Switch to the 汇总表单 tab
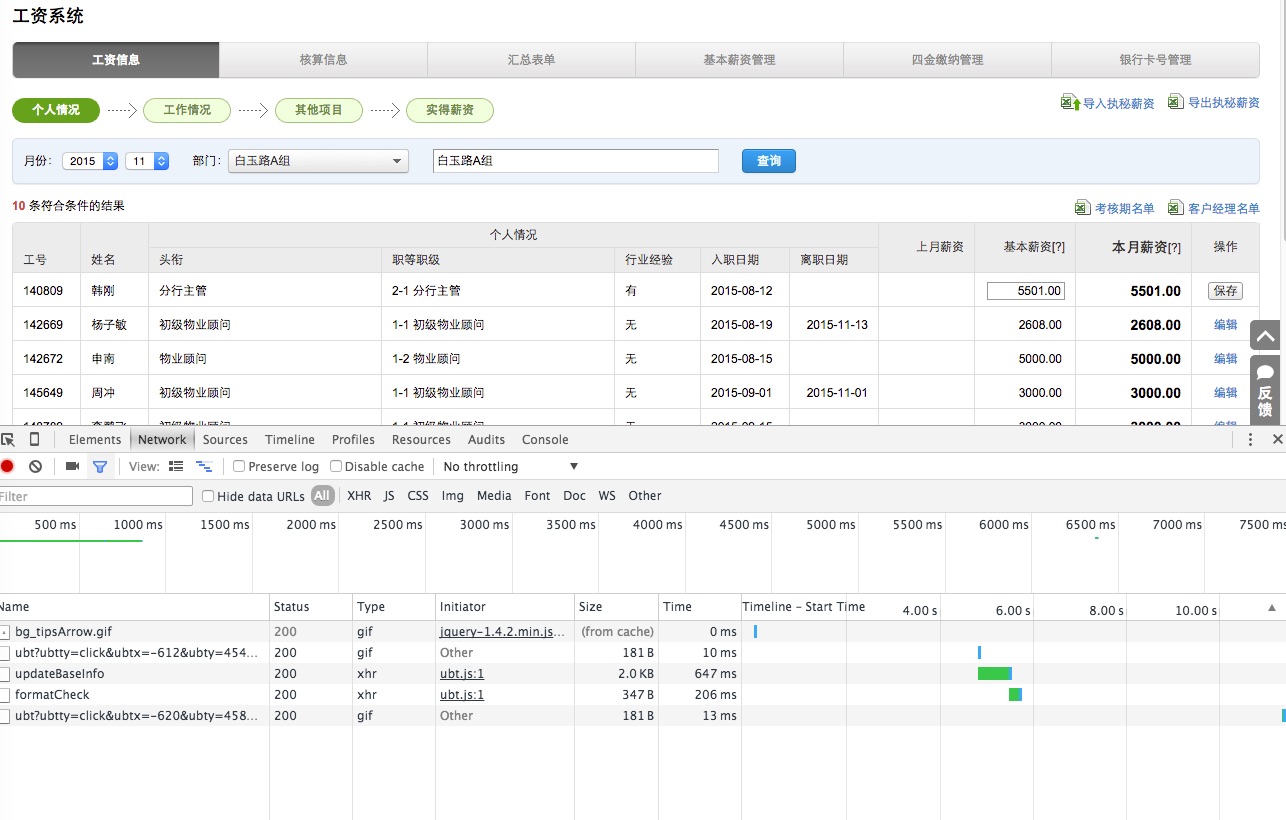Image resolution: width=1286 pixels, height=820 pixels. coord(531,60)
